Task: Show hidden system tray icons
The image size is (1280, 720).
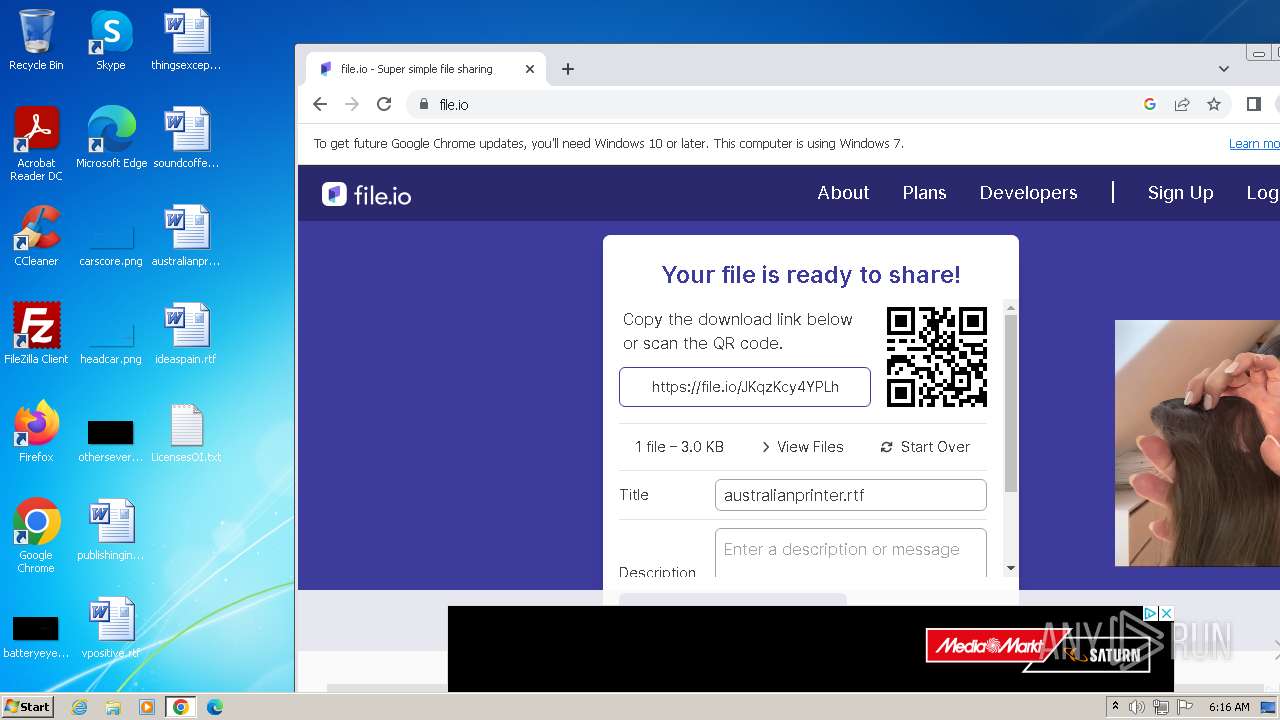Action: pyautogui.click(x=1115, y=707)
